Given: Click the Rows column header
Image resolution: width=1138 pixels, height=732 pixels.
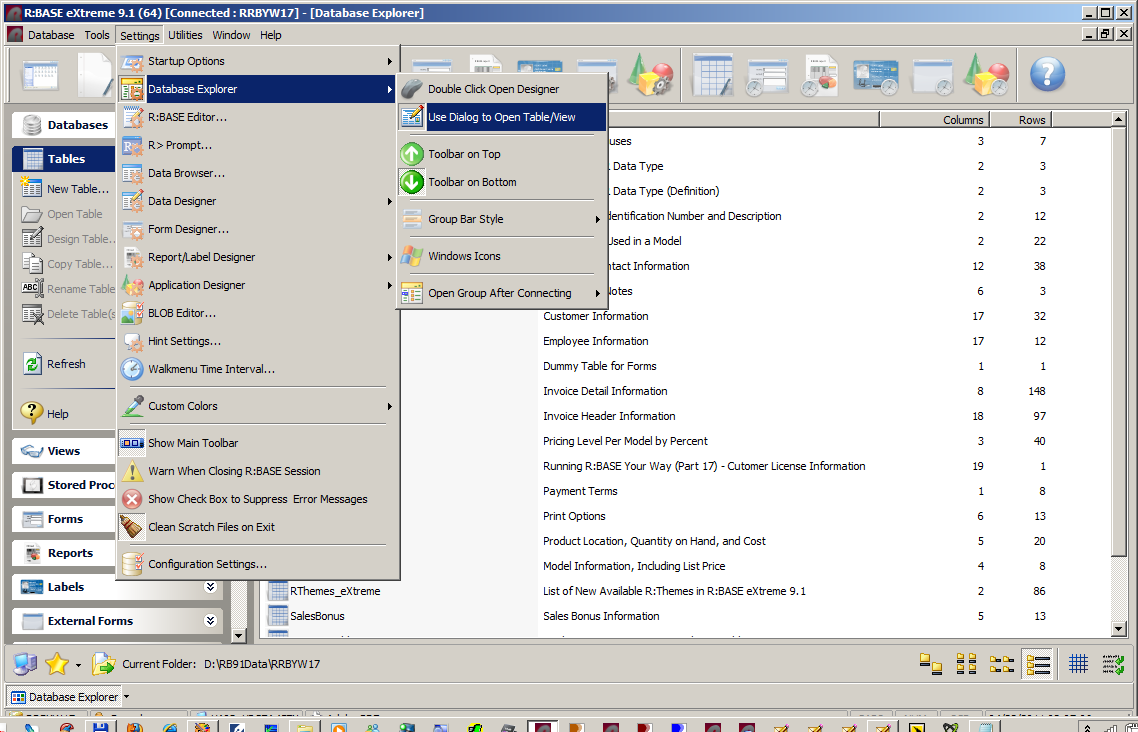Looking at the screenshot, I should coord(1032,120).
